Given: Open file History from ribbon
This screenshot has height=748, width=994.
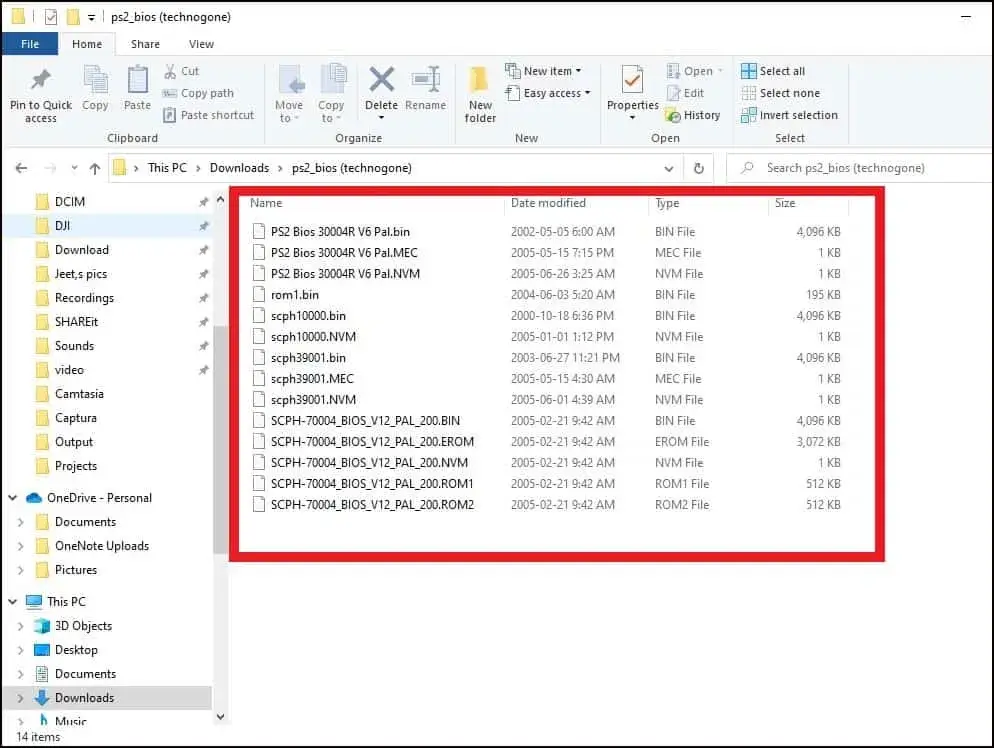Looking at the screenshot, I should (x=692, y=115).
